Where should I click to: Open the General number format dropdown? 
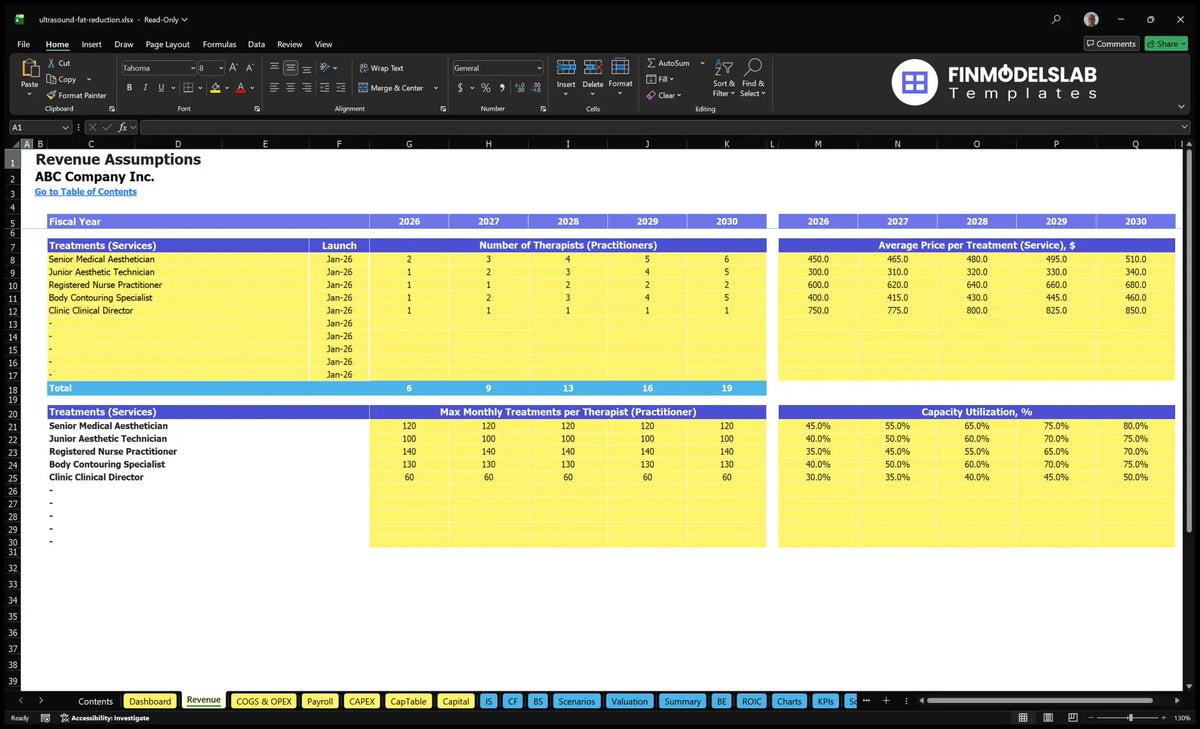click(539, 68)
